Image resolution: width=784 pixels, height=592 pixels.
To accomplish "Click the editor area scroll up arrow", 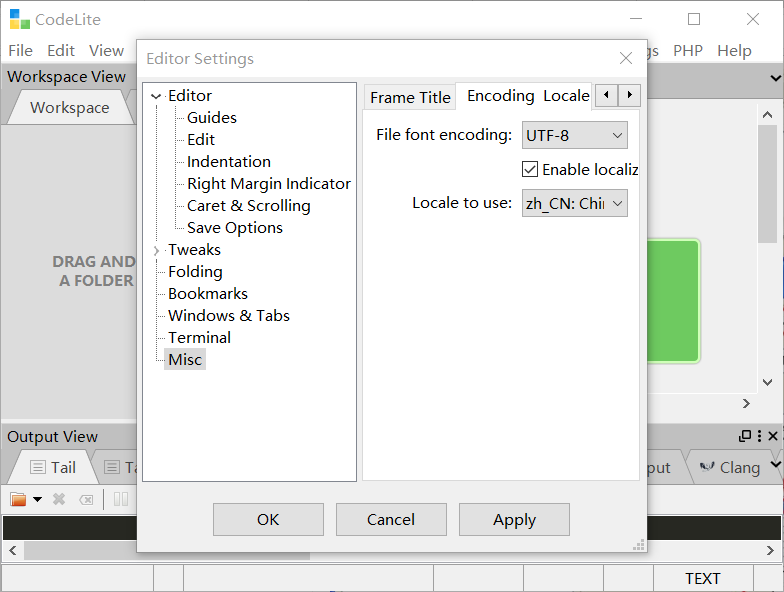I will [x=768, y=114].
